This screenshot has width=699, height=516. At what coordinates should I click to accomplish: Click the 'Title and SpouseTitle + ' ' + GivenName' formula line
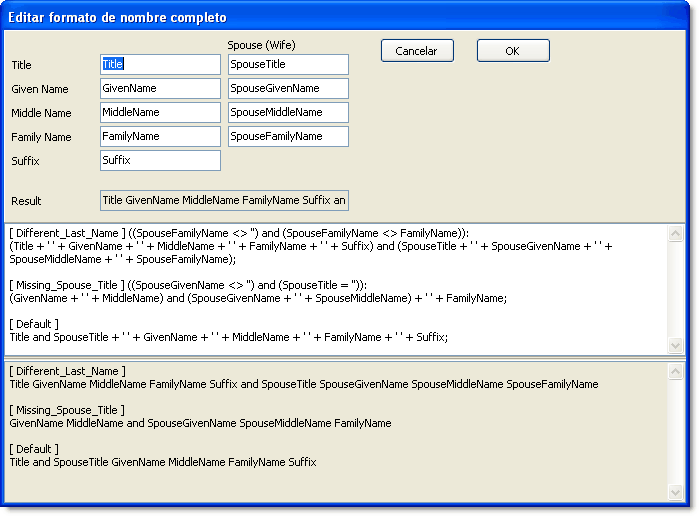coord(229,337)
